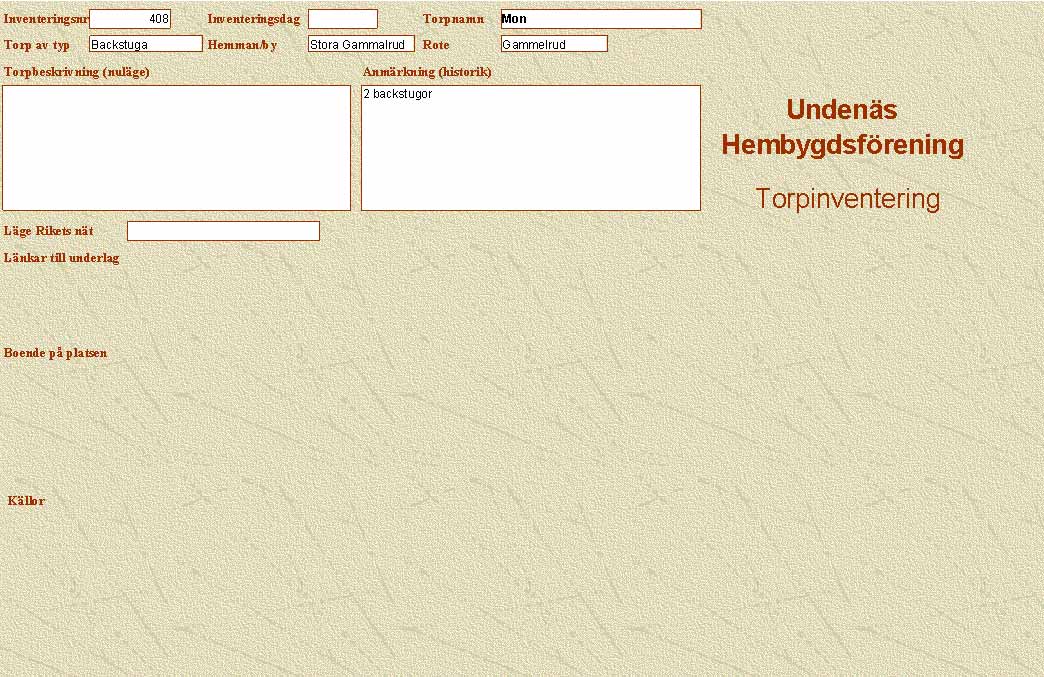Click the Länkar till underlag label
The image size is (1044, 677).
click(62, 258)
